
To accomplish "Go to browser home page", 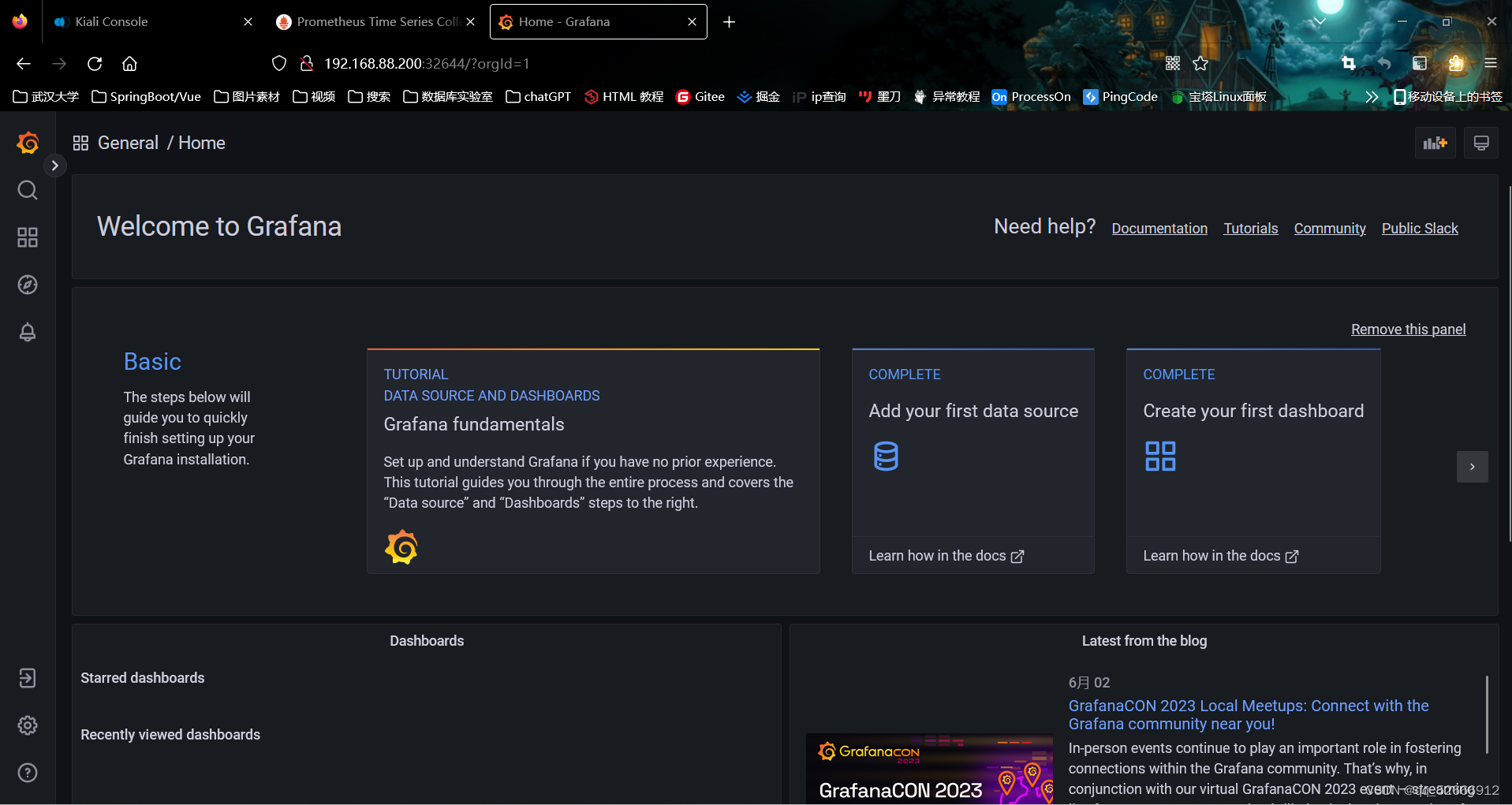I will [x=129, y=64].
